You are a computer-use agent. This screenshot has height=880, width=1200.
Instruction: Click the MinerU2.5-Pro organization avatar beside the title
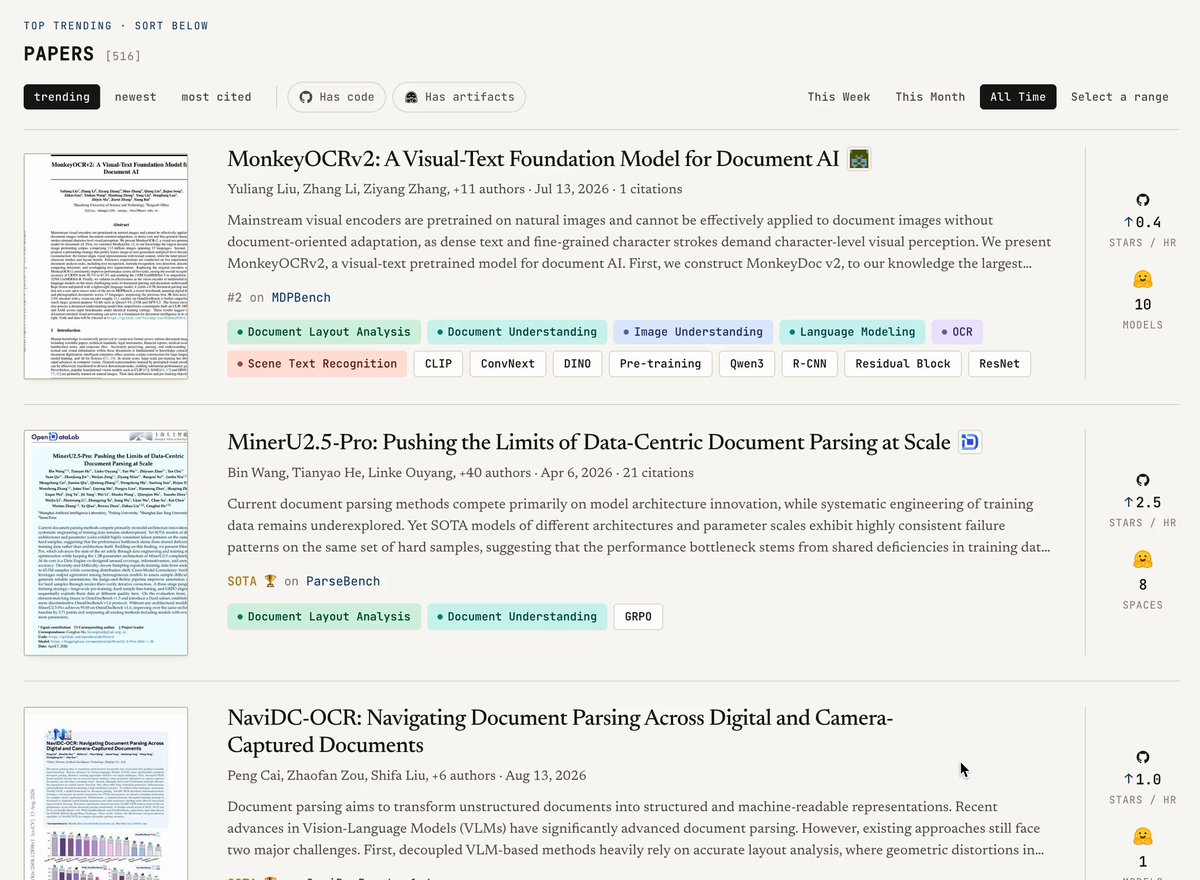point(969,442)
